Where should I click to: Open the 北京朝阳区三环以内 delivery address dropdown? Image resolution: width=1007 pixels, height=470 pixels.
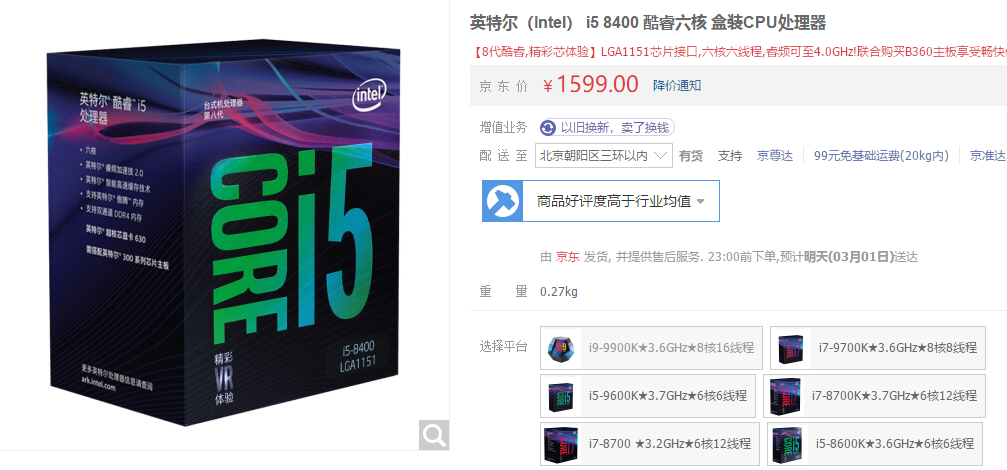[x=604, y=155]
